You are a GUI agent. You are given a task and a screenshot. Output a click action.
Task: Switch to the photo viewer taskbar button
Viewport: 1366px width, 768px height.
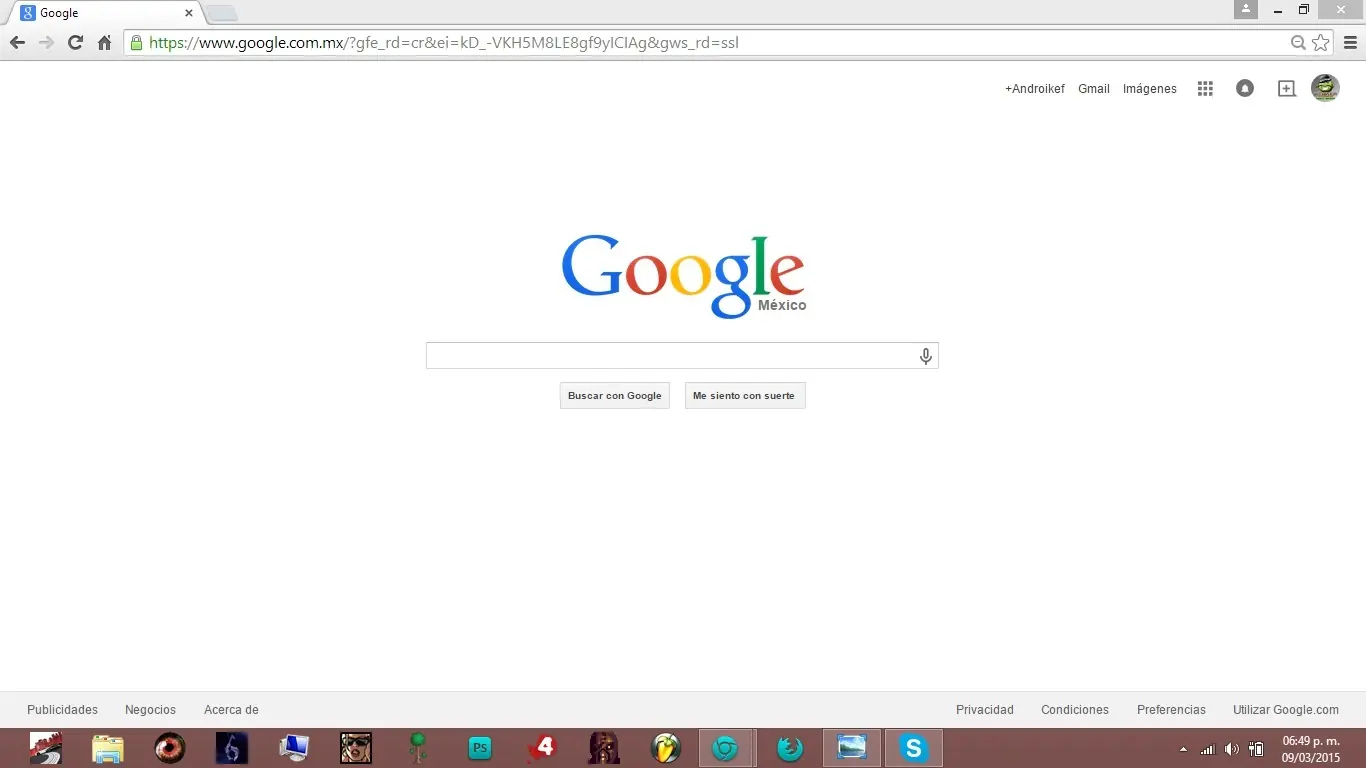click(852, 748)
